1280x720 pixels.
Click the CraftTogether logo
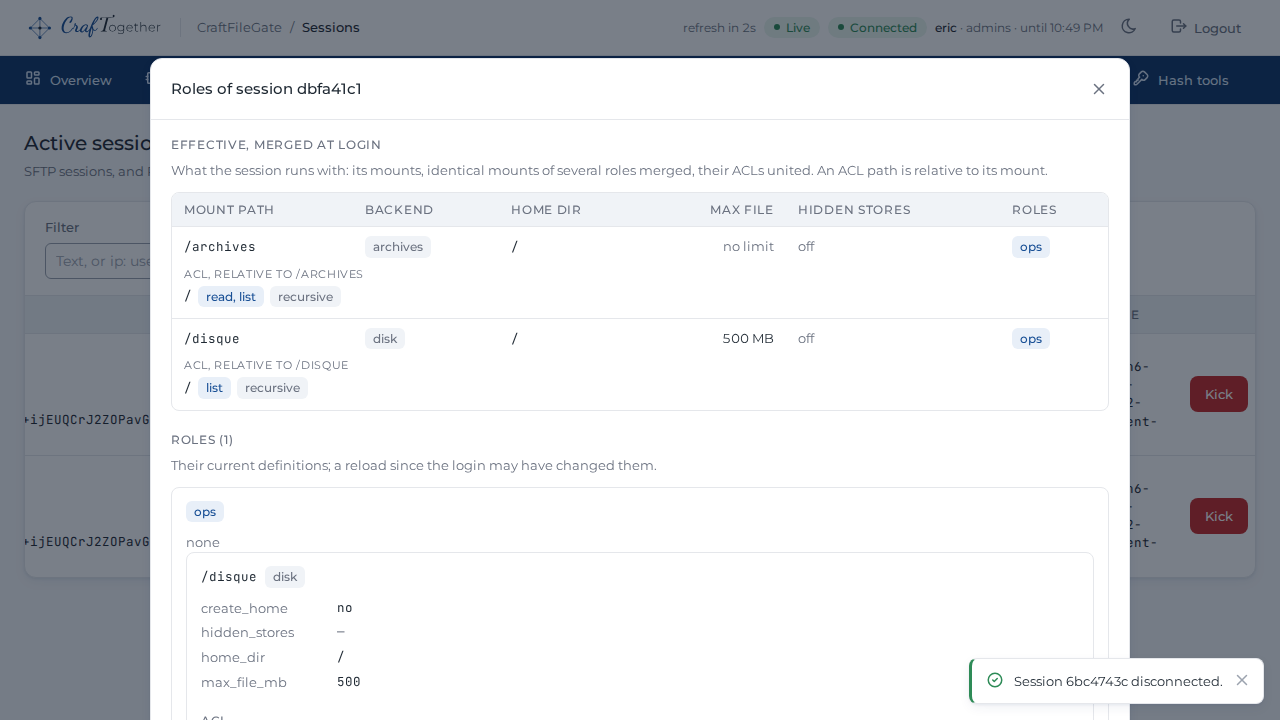(94, 27)
